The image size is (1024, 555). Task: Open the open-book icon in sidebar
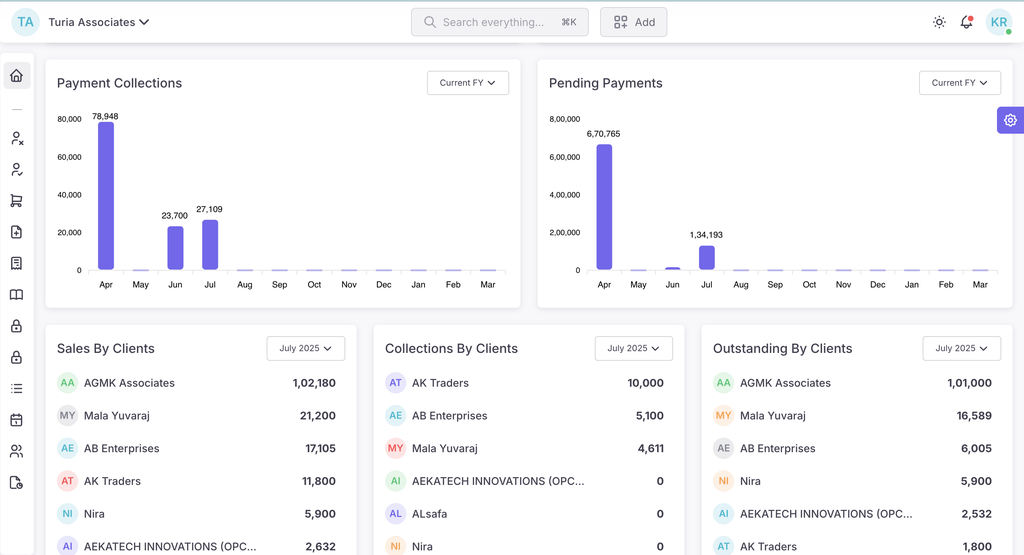(x=17, y=295)
